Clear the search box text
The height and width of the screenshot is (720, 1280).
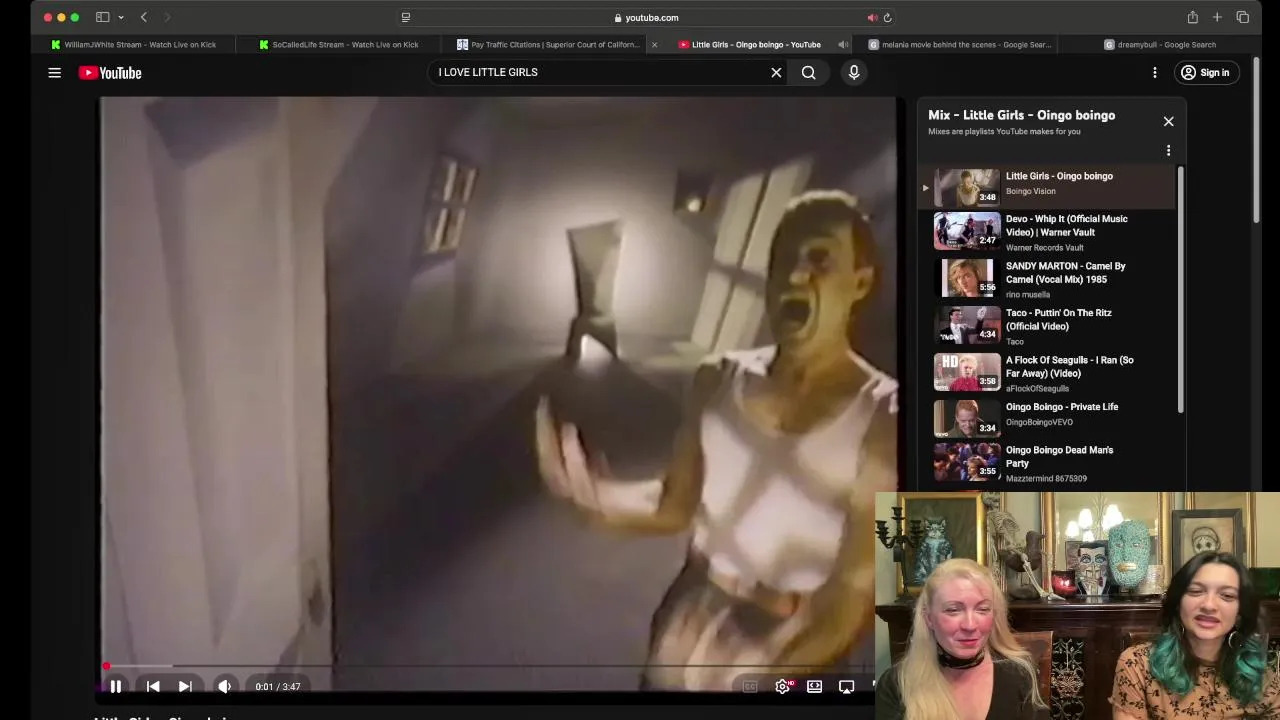click(x=776, y=72)
